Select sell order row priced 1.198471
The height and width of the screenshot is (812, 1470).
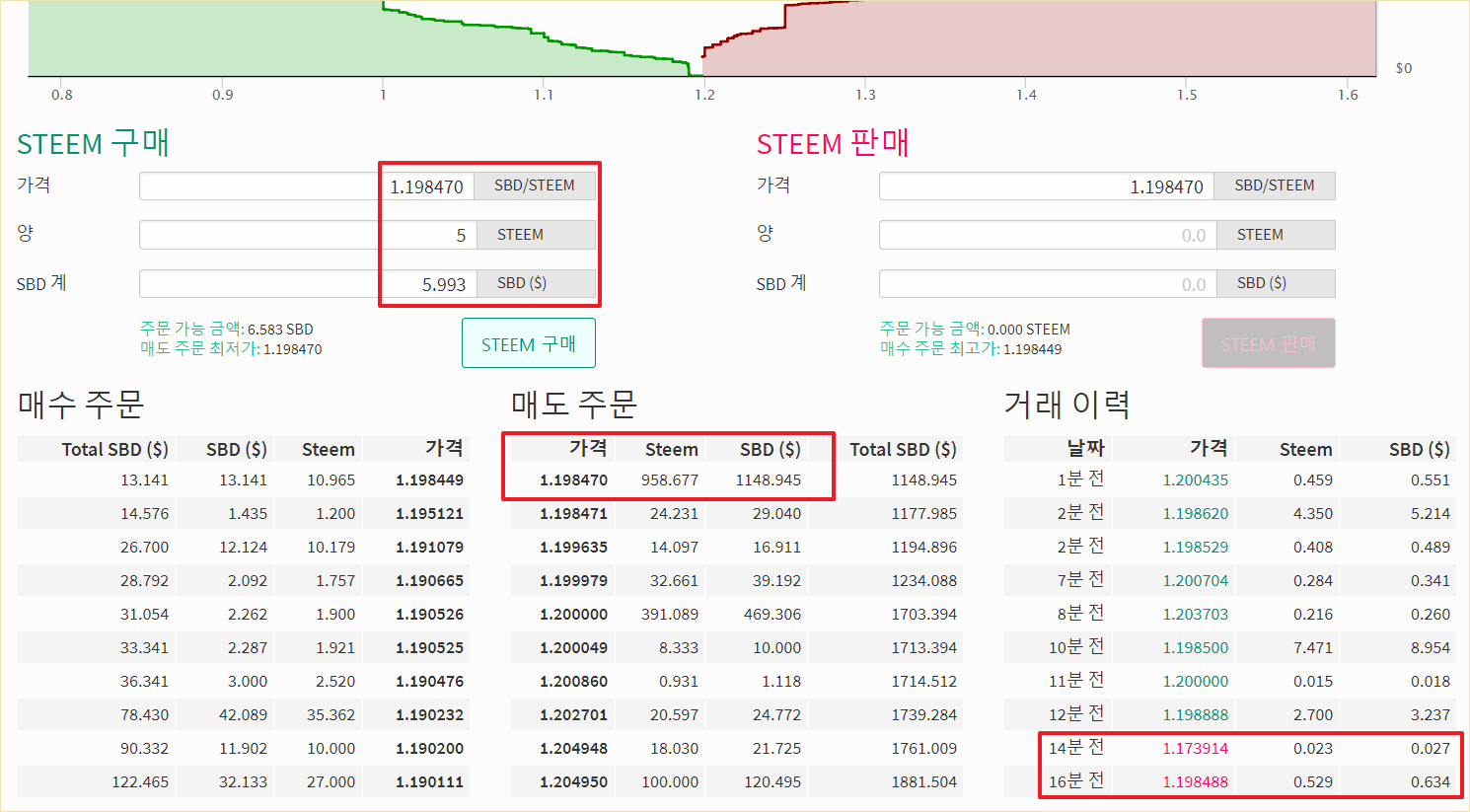736,514
